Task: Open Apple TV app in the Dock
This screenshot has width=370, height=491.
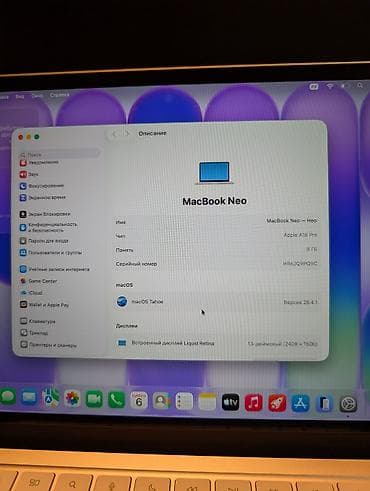Action: pos(230,402)
